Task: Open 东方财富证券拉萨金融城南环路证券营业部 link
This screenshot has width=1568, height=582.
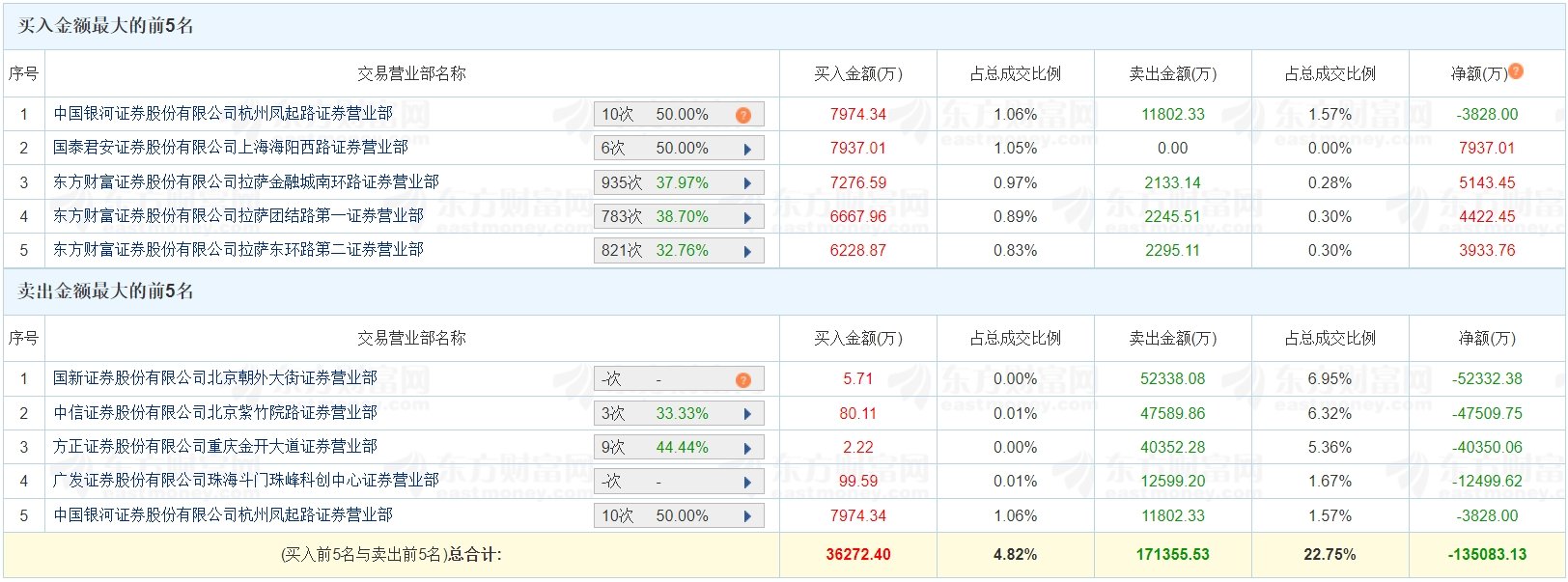Action: pos(246,181)
